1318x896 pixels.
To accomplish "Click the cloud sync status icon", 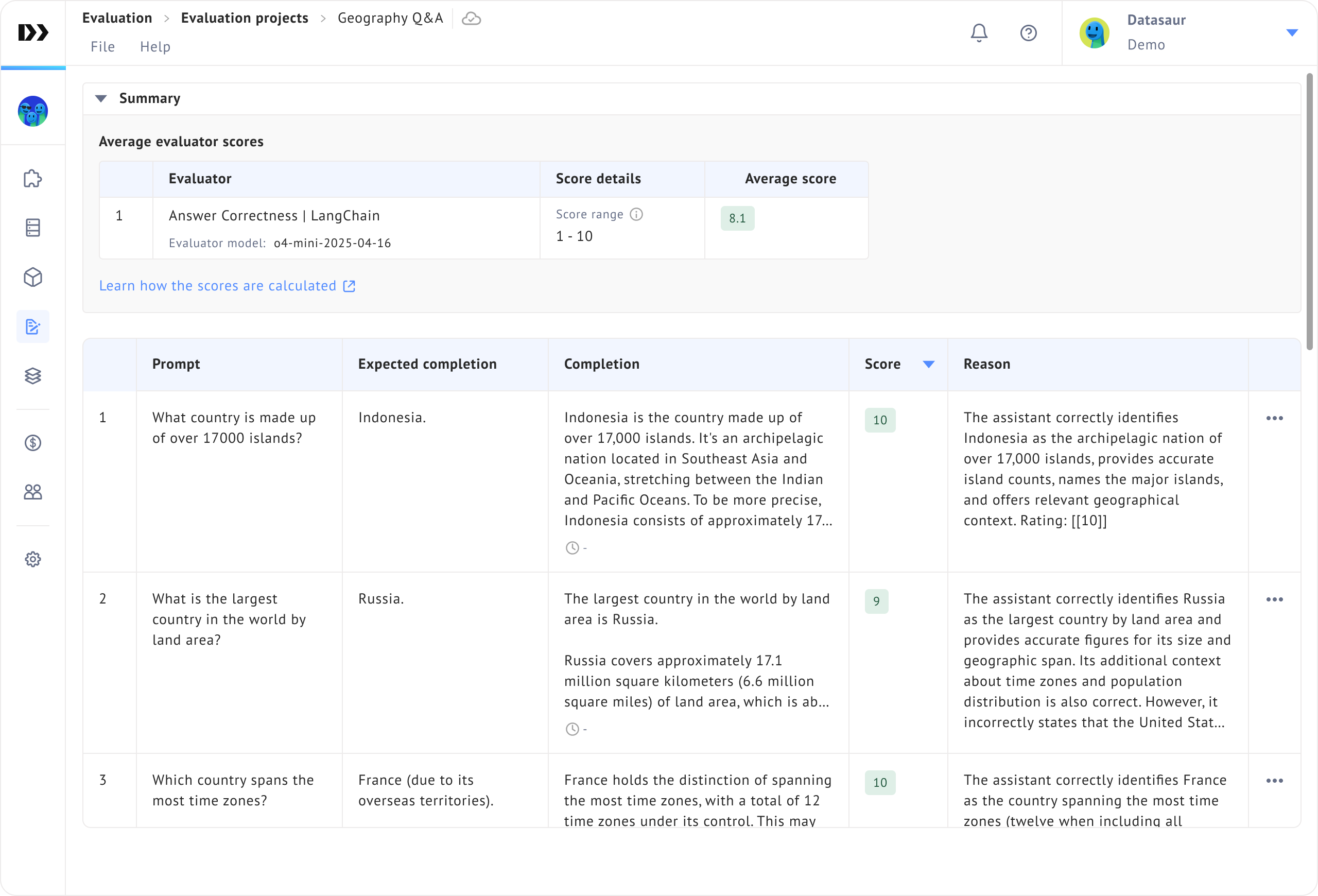I will (x=471, y=19).
